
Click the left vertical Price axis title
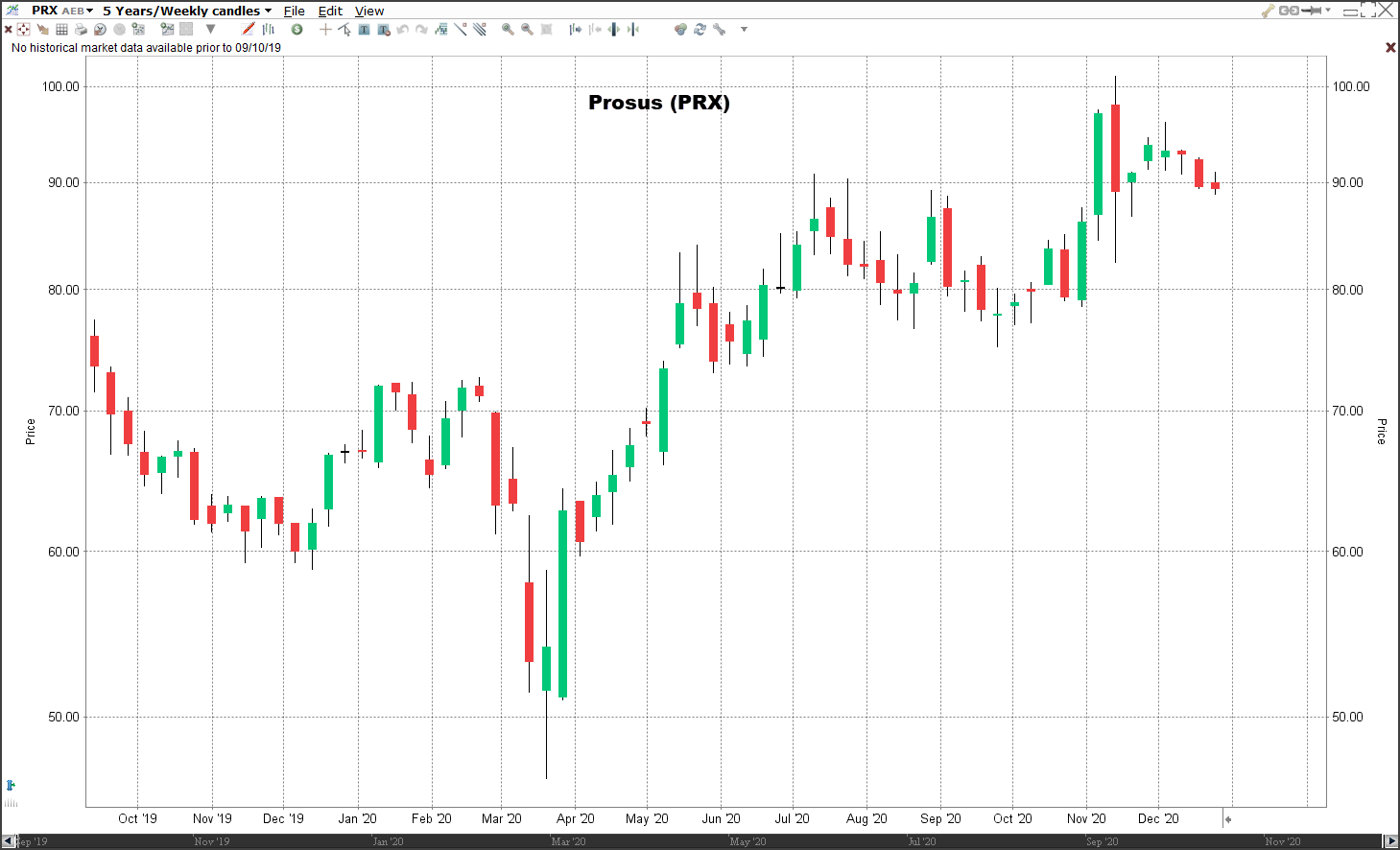pos(30,432)
